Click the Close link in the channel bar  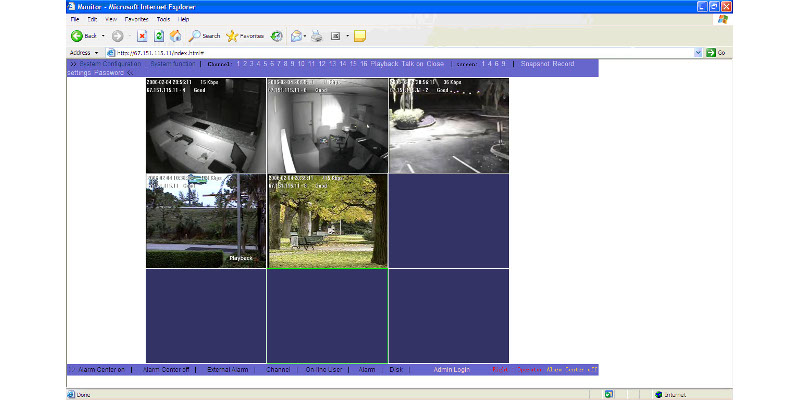click(435, 64)
